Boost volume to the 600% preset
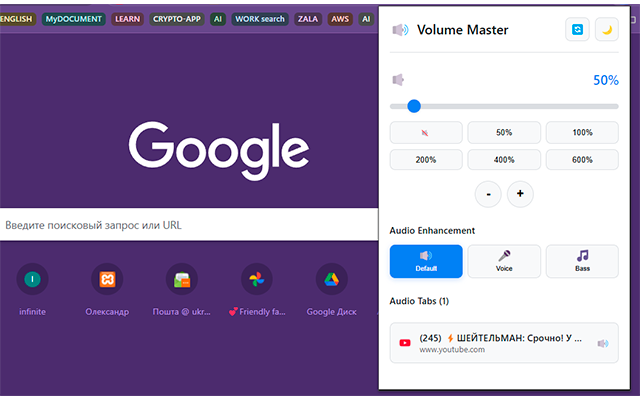640x400 pixels. tap(582, 160)
